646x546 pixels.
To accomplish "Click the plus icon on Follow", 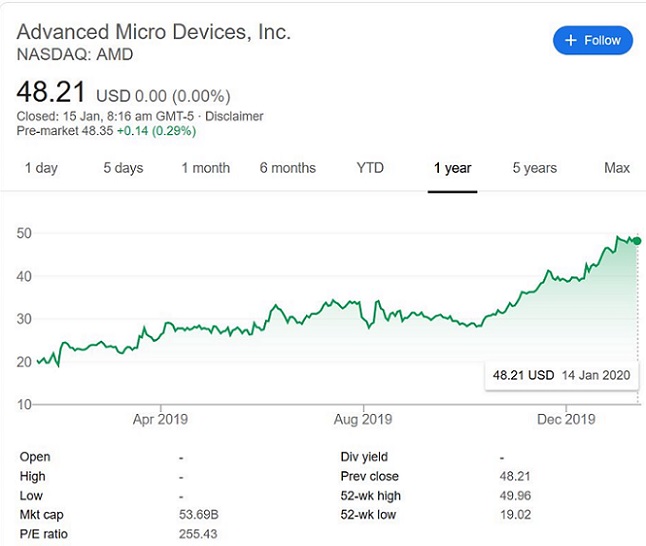I will click(571, 40).
